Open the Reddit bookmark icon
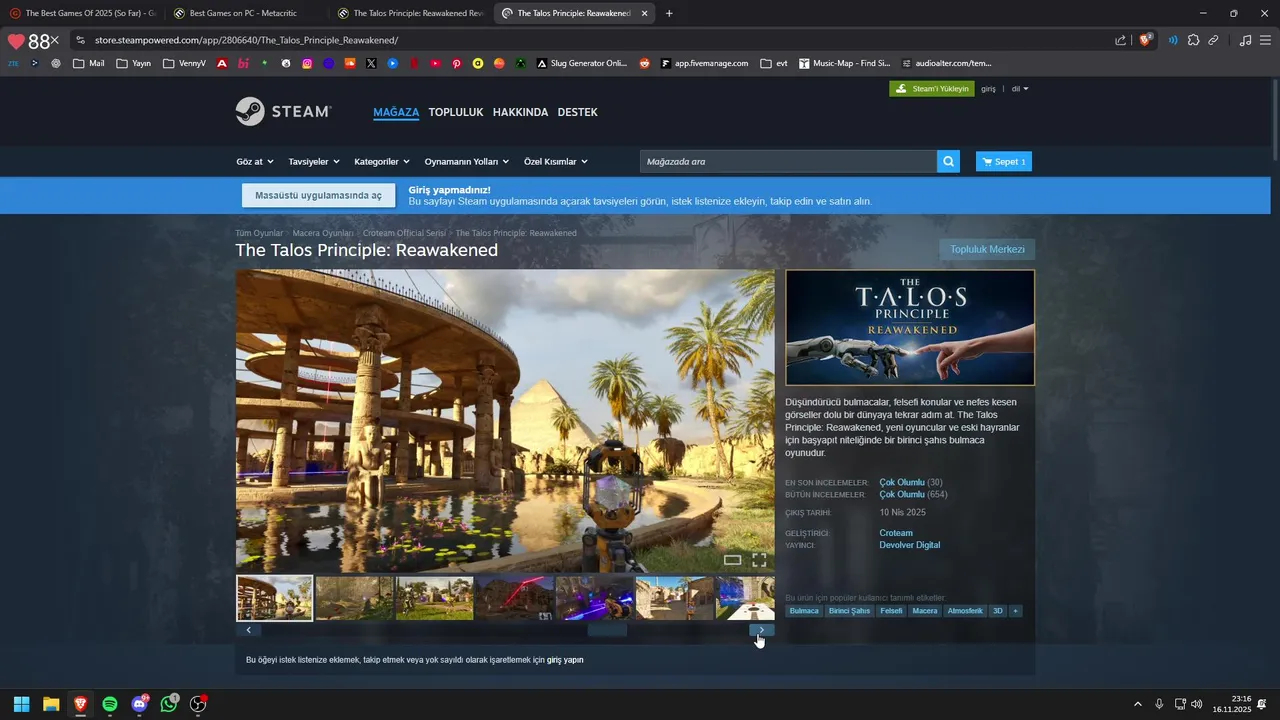The height and width of the screenshot is (720, 1280). [644, 63]
